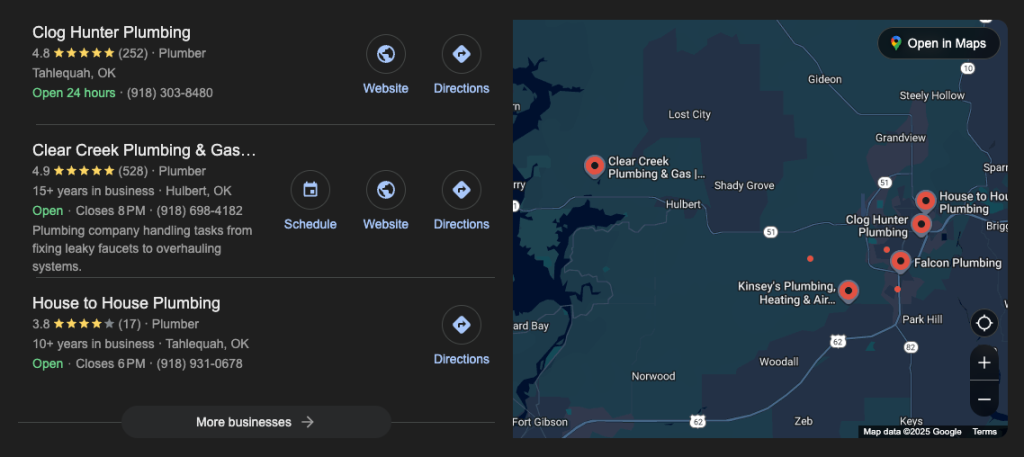Zoom out on the map
1024x457 pixels.
pos(984,399)
